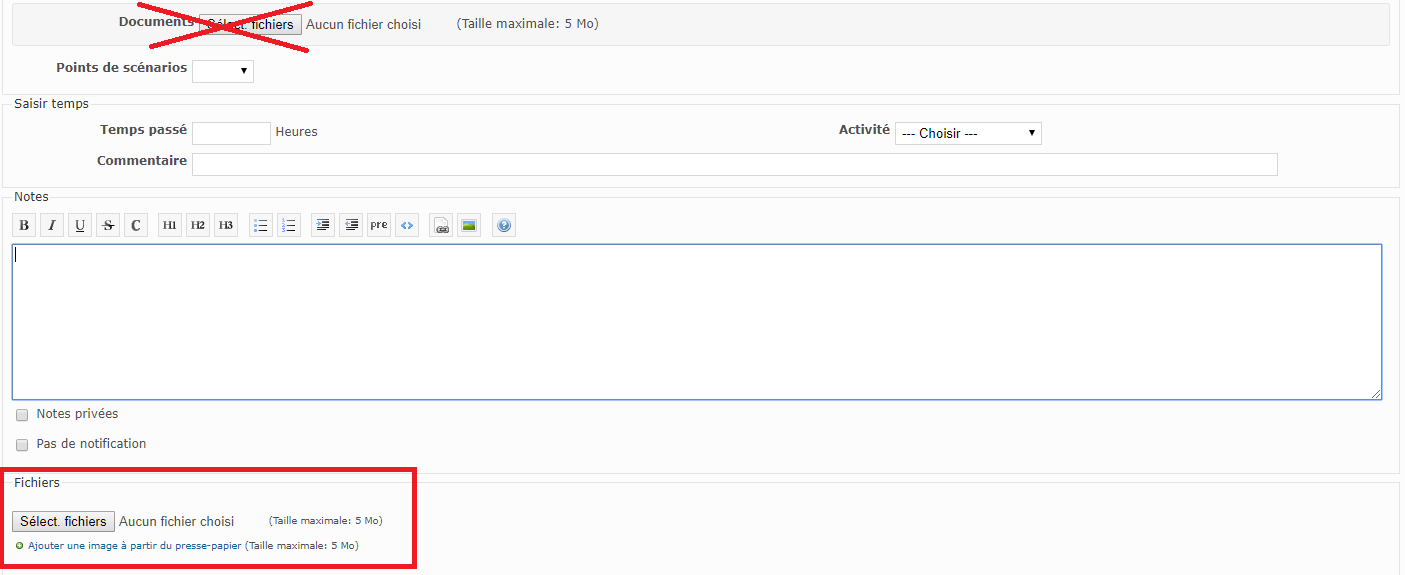The image size is (1405, 575).
Task: Open the text formatting help icon
Action: click(504, 226)
